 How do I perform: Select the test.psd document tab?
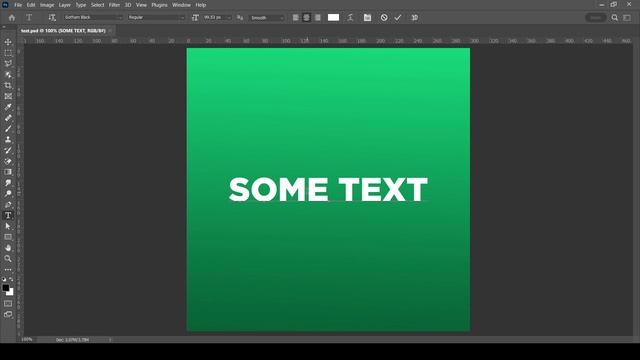(x=63, y=31)
